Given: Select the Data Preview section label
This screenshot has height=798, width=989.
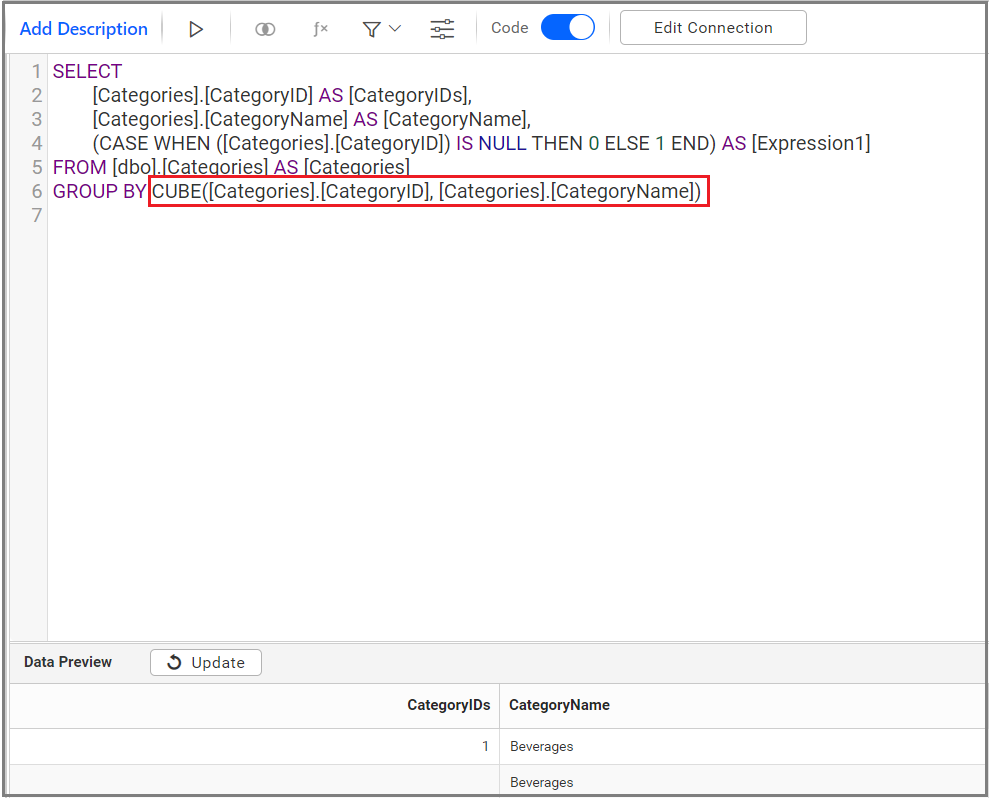Looking at the screenshot, I should [x=67, y=661].
